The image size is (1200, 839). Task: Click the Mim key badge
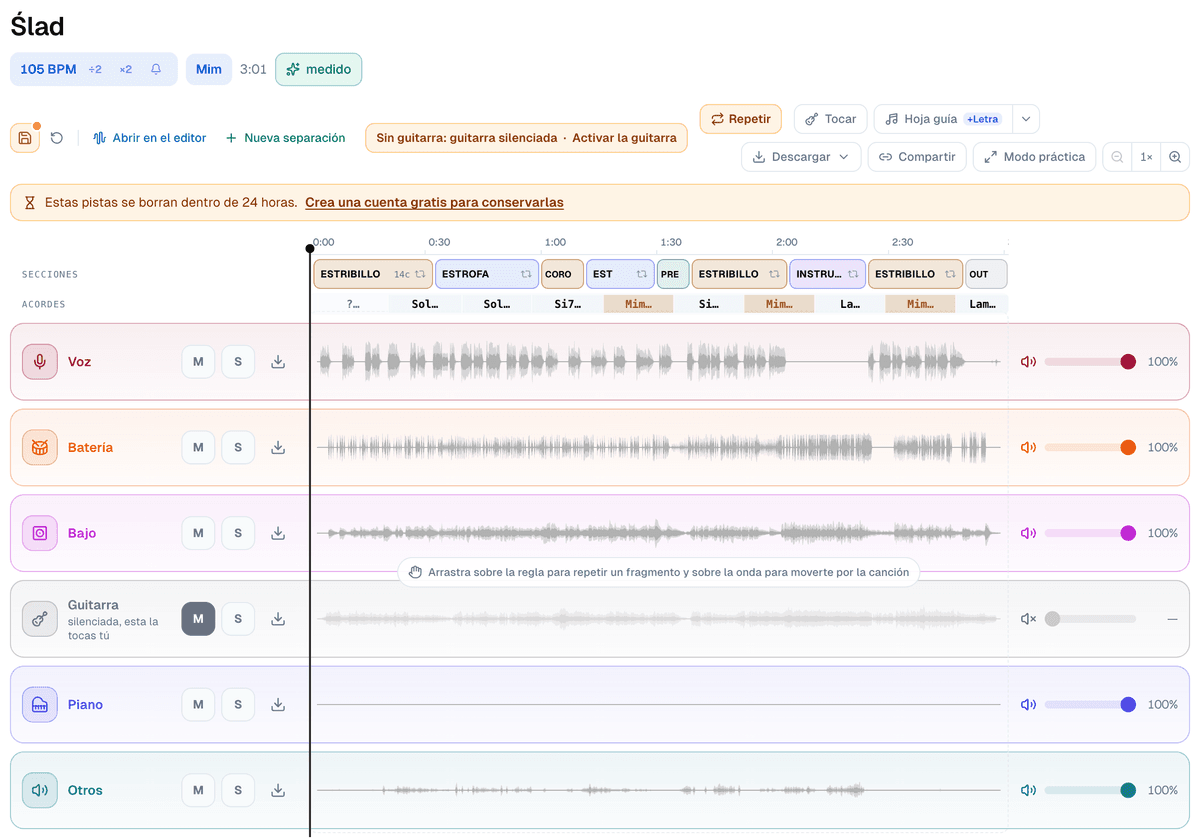click(x=209, y=69)
